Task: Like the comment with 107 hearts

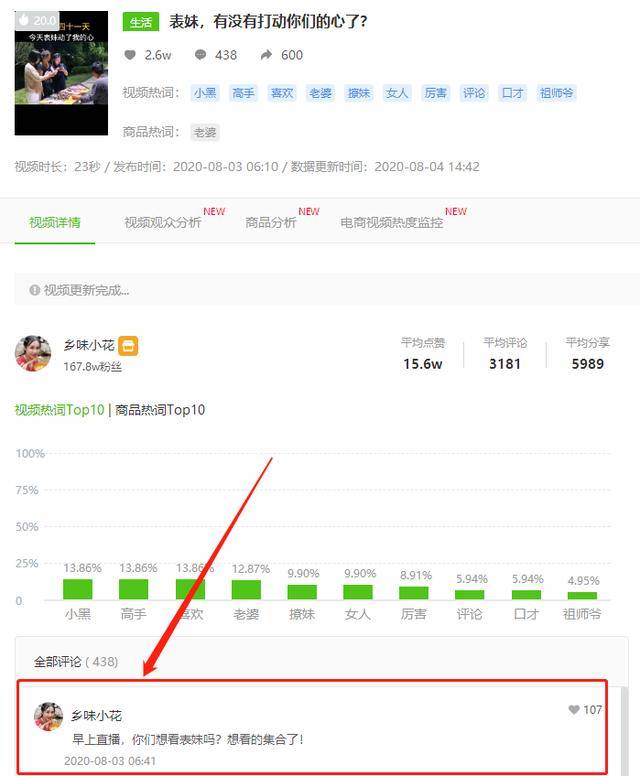Action: point(574,710)
